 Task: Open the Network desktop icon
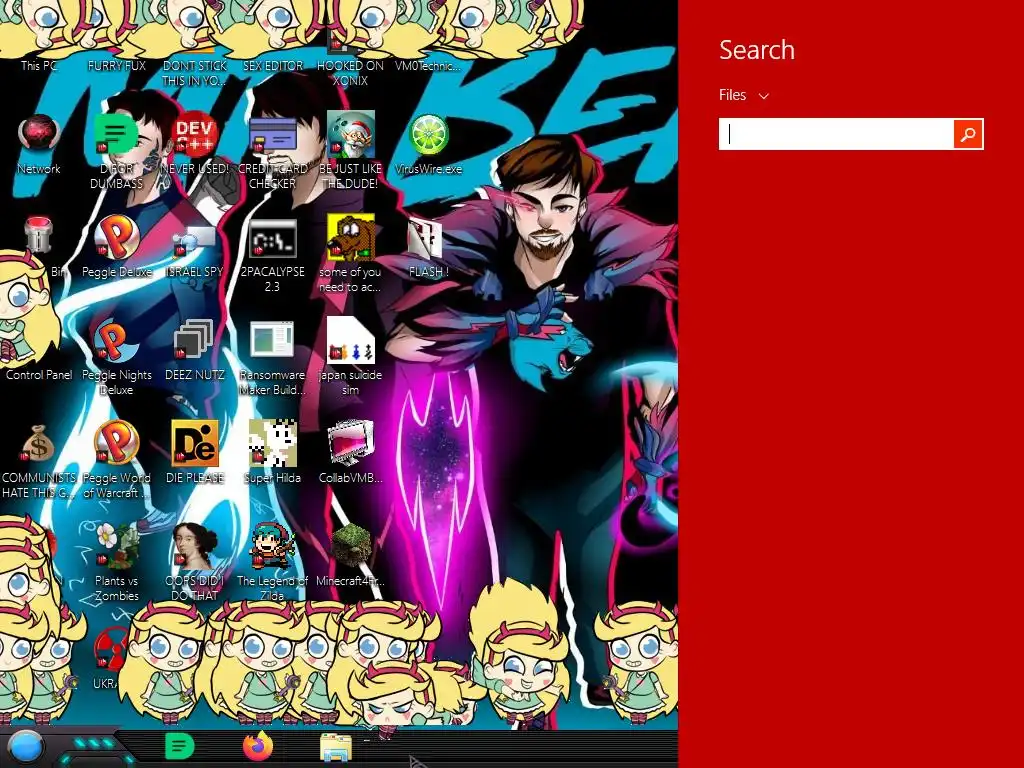click(39, 134)
